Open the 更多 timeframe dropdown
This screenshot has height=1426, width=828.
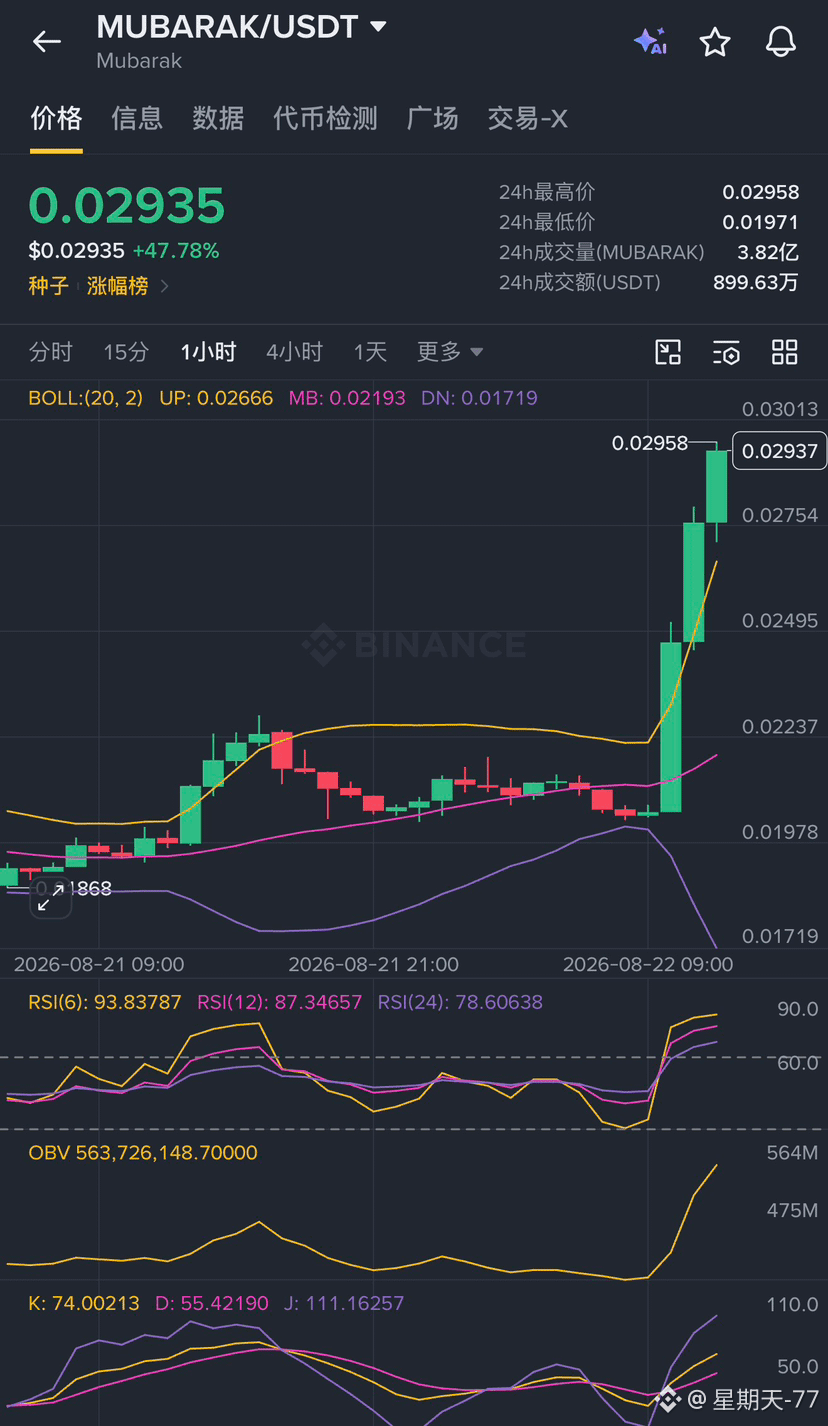coord(450,352)
